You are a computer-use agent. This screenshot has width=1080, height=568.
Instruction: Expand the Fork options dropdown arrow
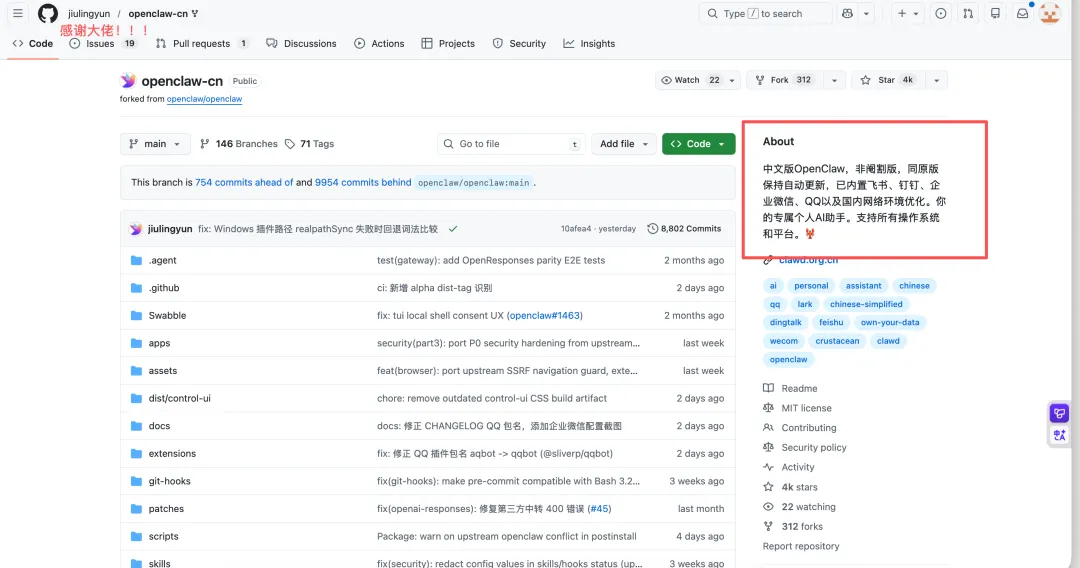pos(834,80)
